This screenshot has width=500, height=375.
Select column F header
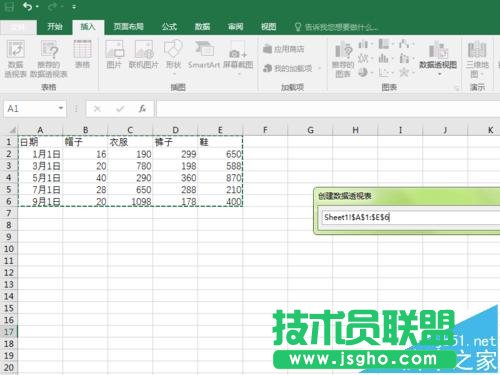(265, 130)
